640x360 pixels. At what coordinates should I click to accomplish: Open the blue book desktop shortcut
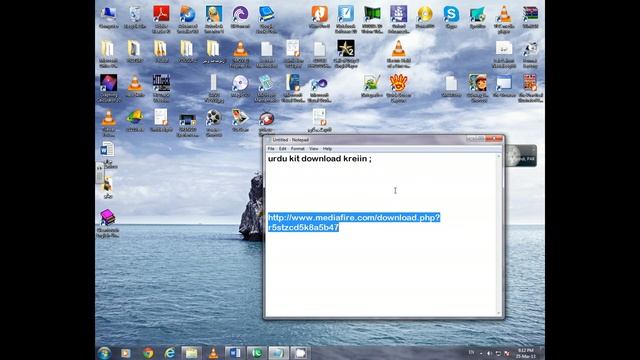click(267, 18)
